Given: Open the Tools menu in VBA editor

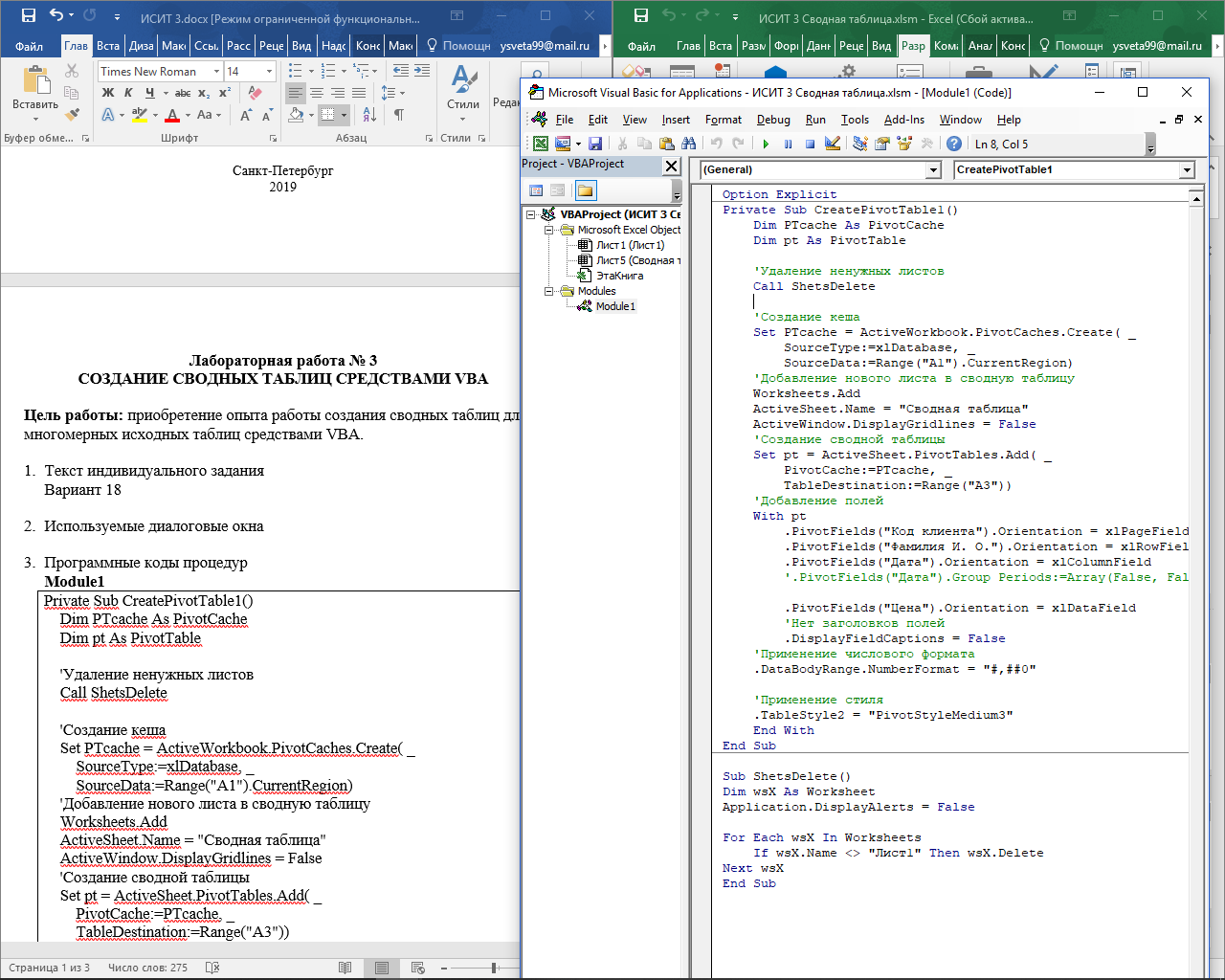Looking at the screenshot, I should [855, 120].
